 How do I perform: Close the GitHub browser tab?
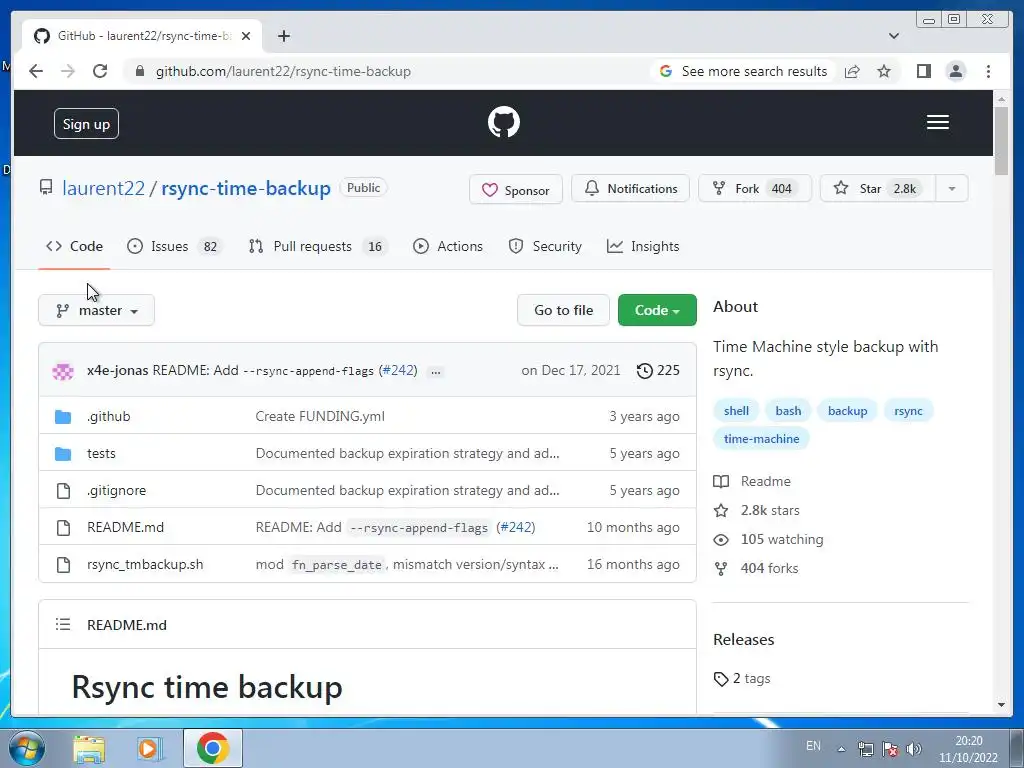246,36
